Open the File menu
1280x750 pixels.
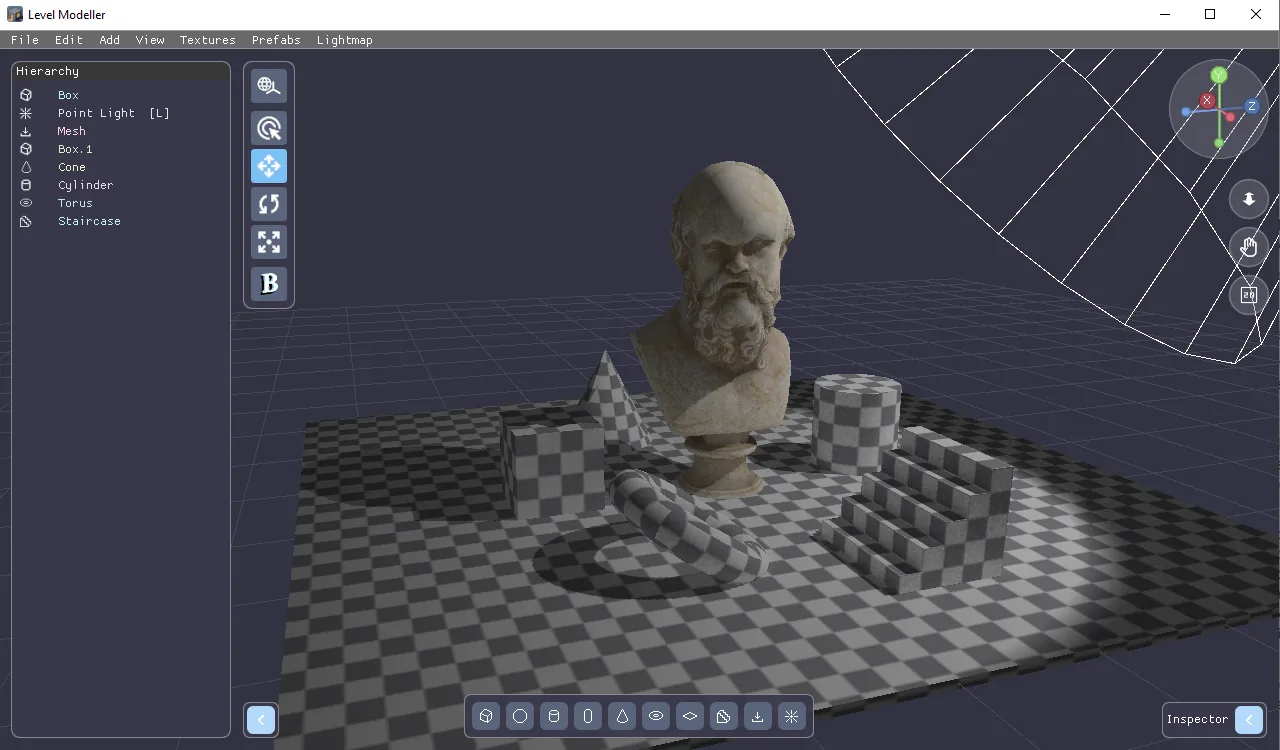pyautogui.click(x=25, y=40)
